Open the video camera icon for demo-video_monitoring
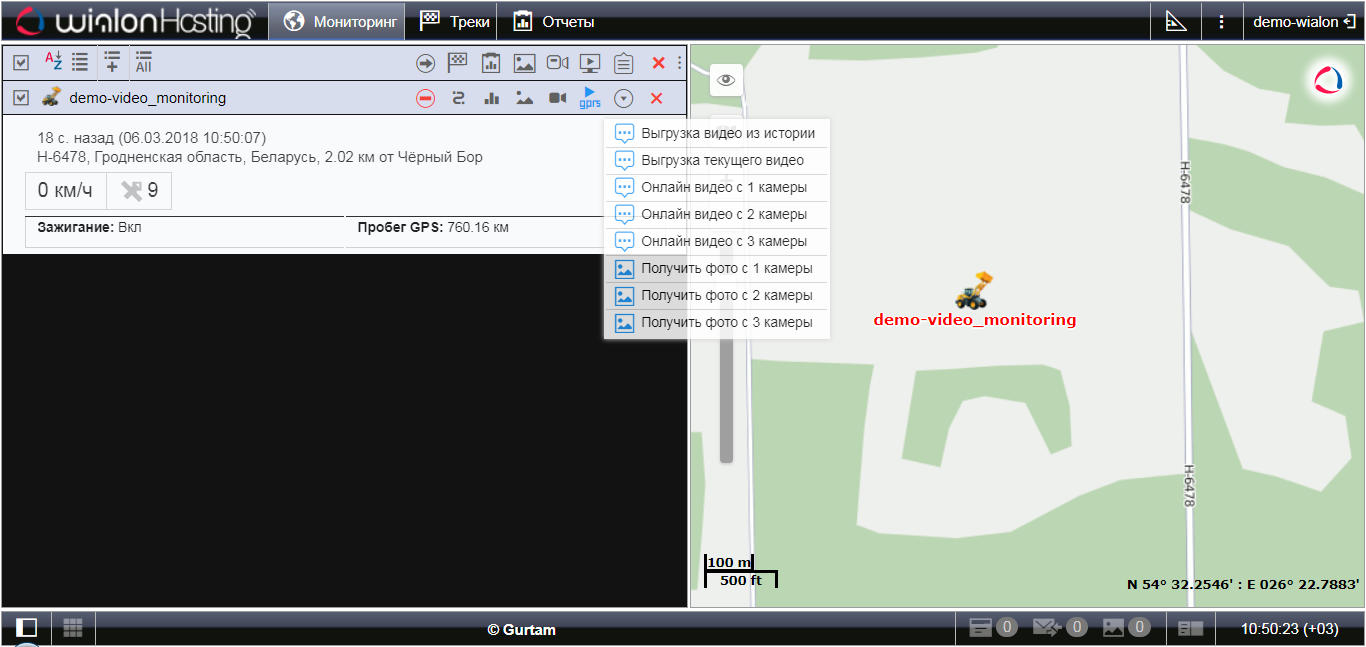The image size is (1366, 647). click(x=557, y=98)
